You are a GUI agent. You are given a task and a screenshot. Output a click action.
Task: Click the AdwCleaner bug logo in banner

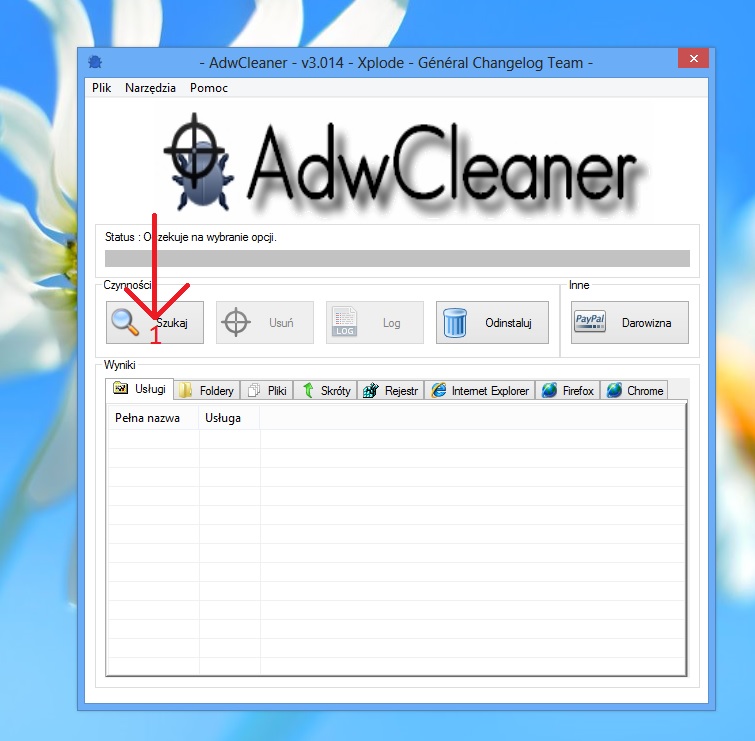coord(199,162)
